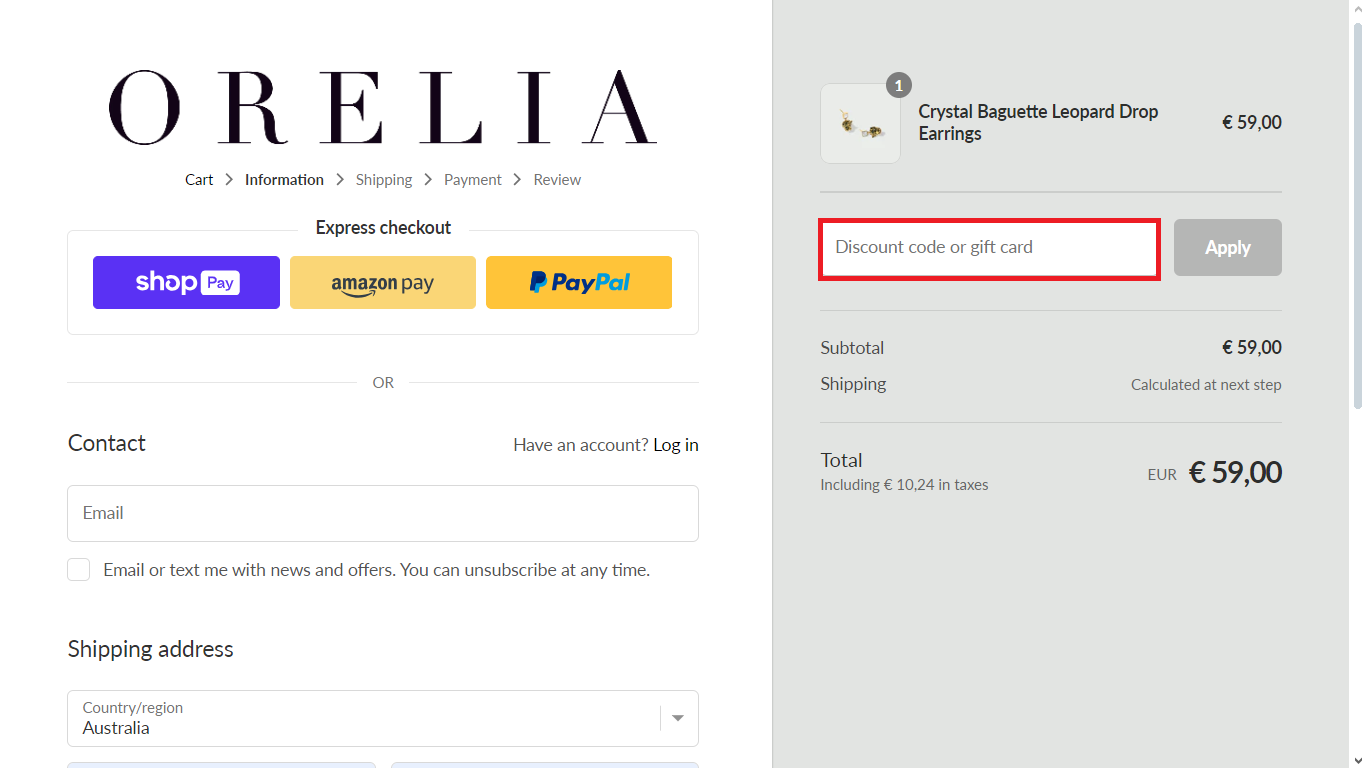Select the Shop Pay express checkout option
The image size is (1366, 768).
pyautogui.click(x=186, y=282)
